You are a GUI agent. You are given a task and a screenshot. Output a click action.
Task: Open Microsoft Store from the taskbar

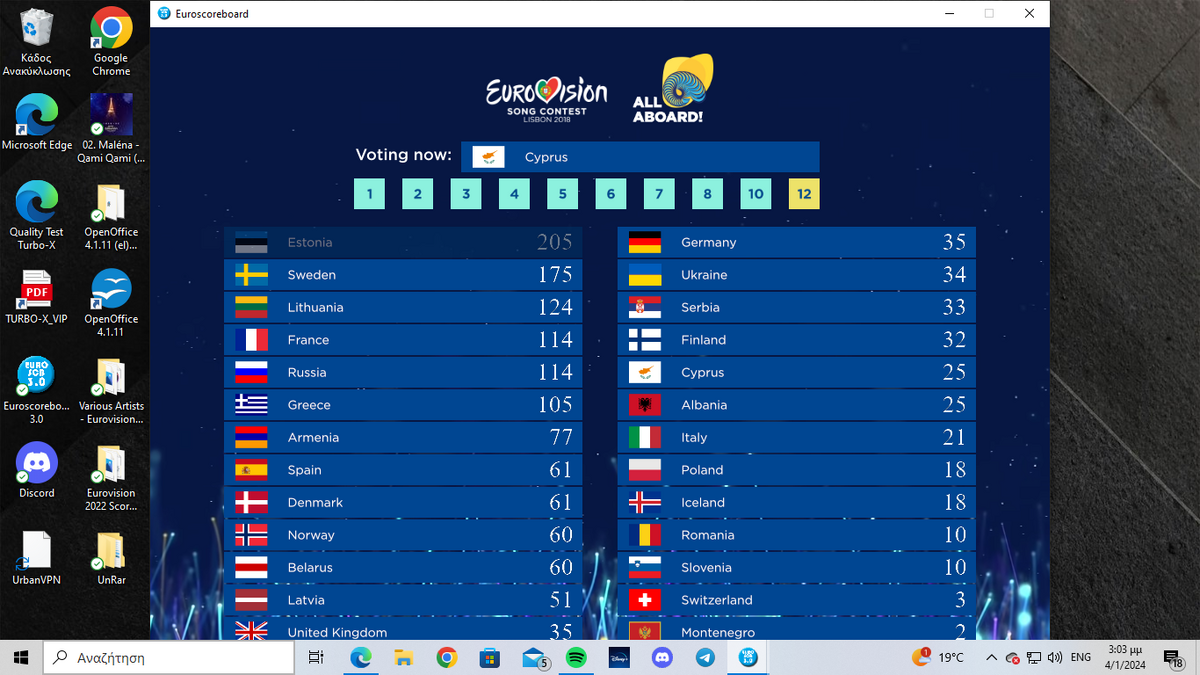490,657
